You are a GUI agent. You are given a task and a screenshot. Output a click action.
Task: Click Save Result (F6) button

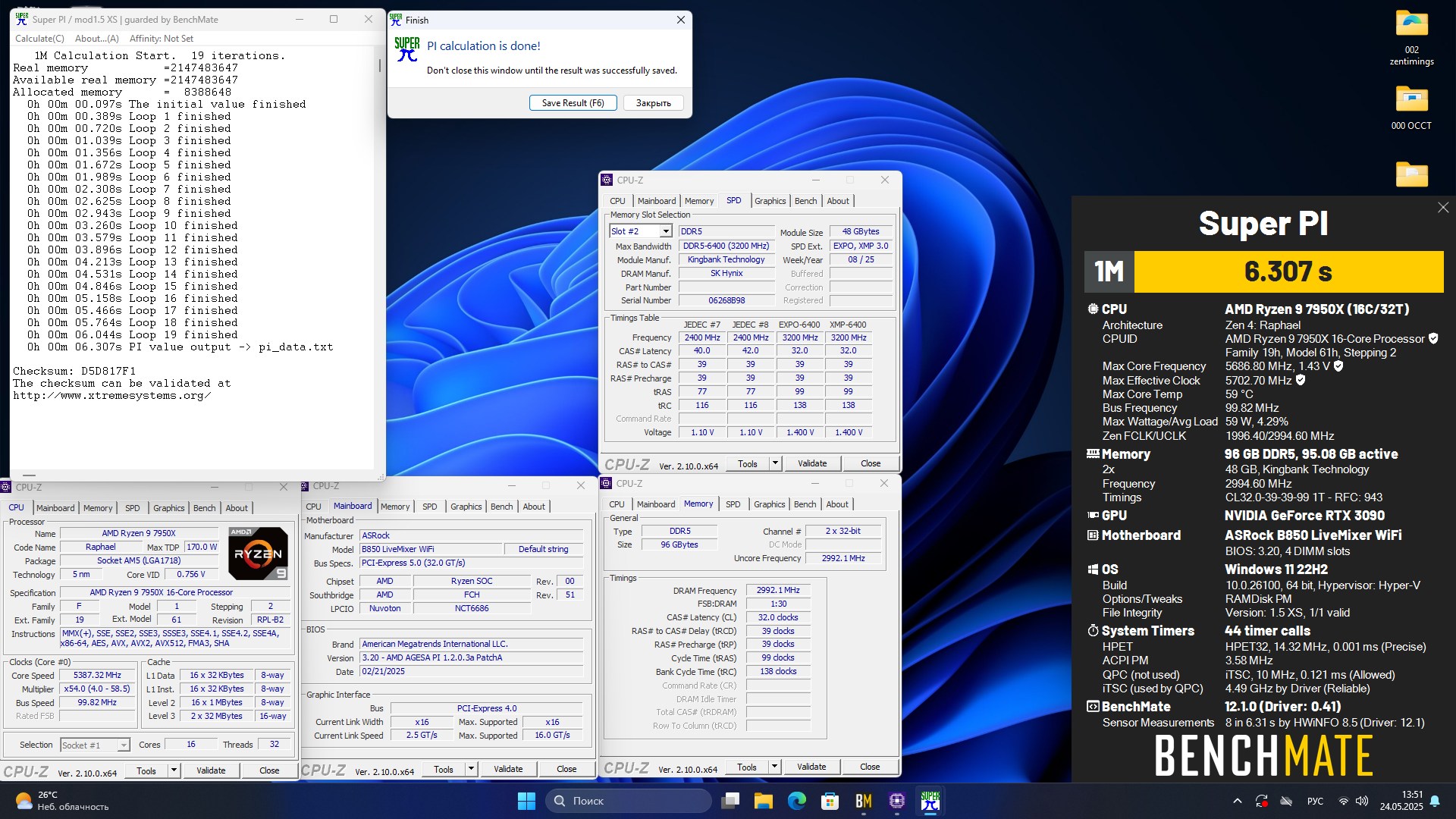pos(573,103)
